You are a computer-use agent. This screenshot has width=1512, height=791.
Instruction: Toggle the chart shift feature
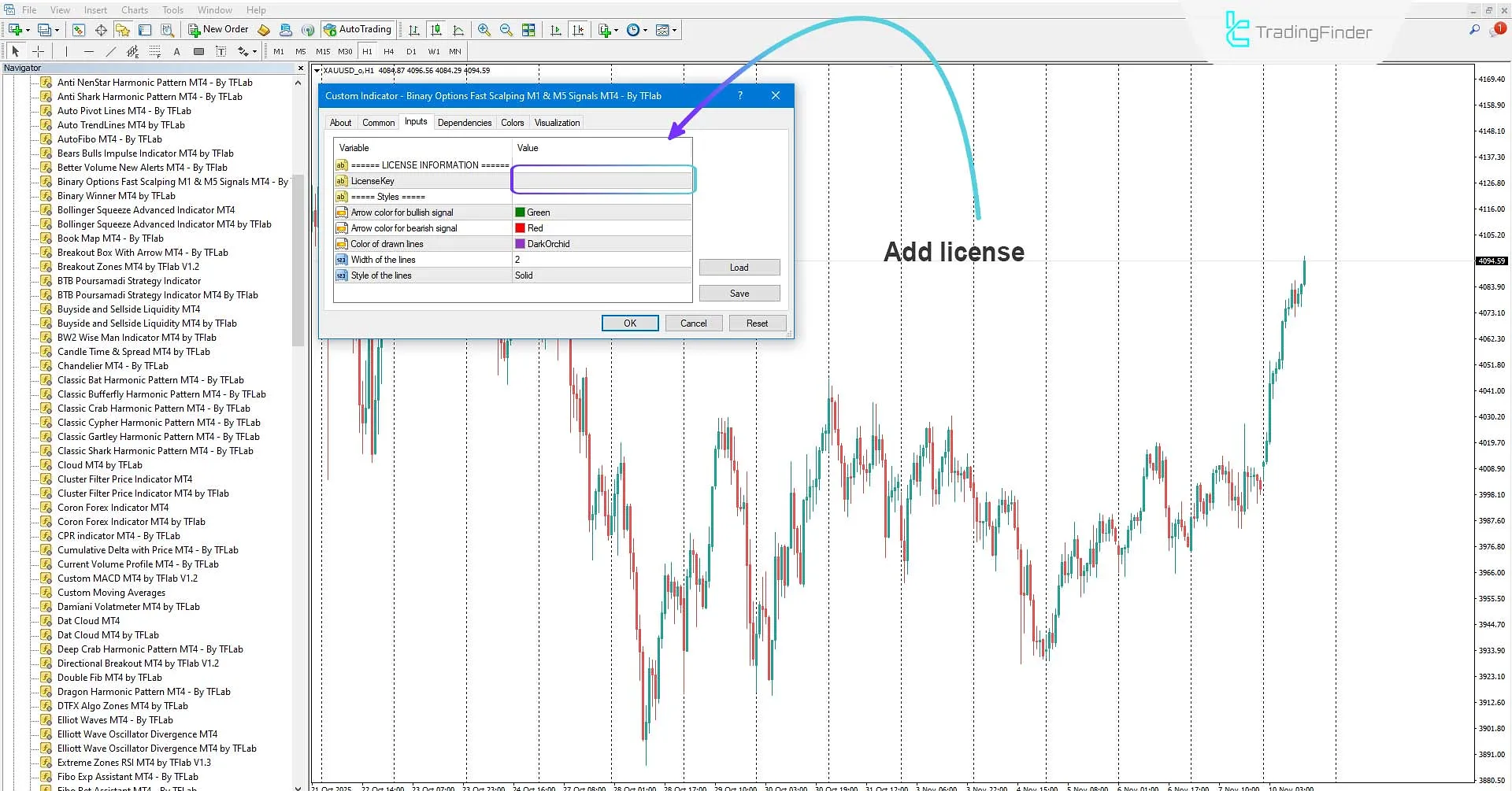pos(579,30)
